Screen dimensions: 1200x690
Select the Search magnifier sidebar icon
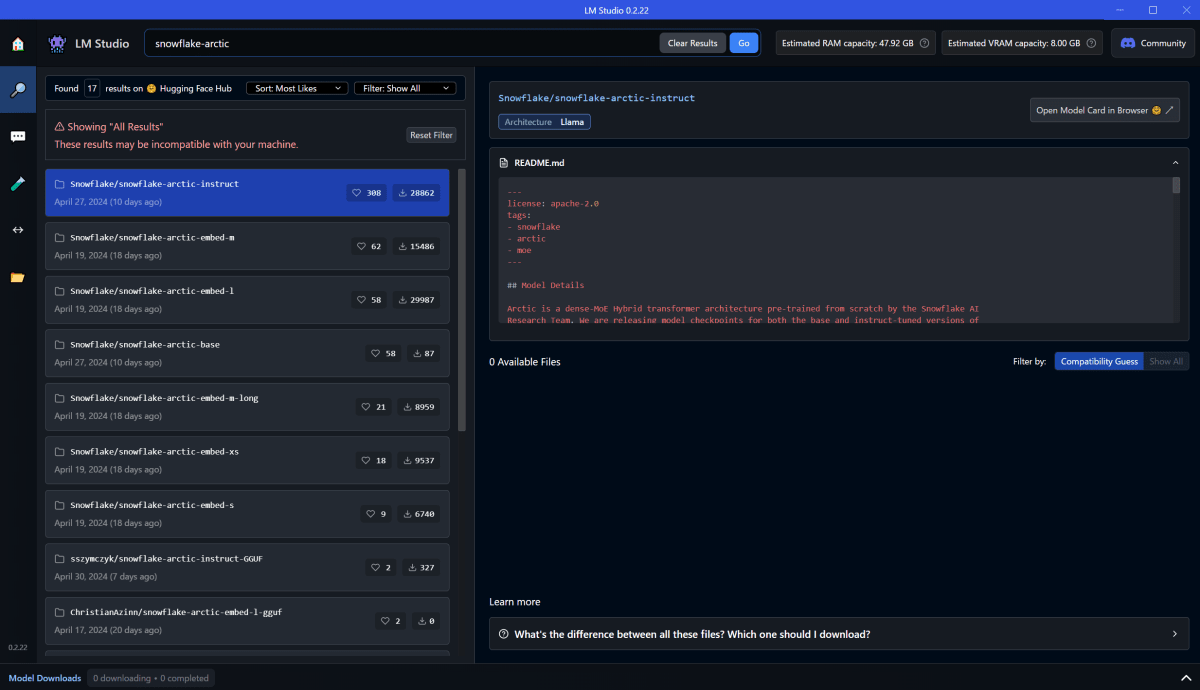17,90
